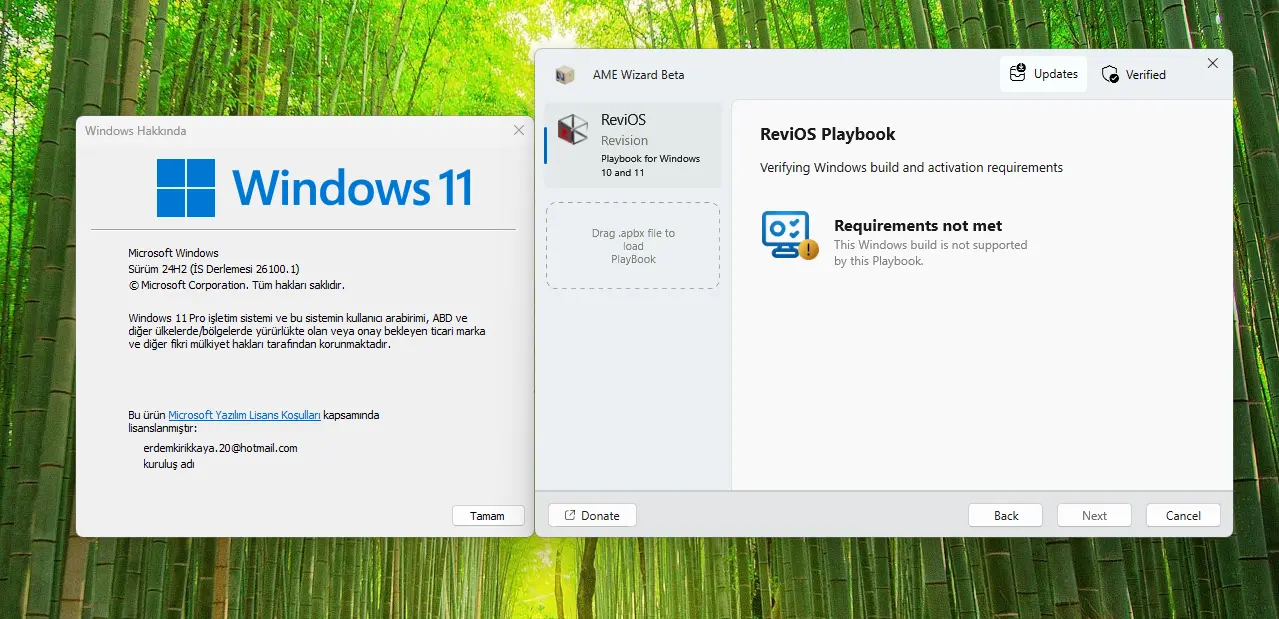Click the "Requirements not met" heading

pyautogui.click(x=918, y=226)
